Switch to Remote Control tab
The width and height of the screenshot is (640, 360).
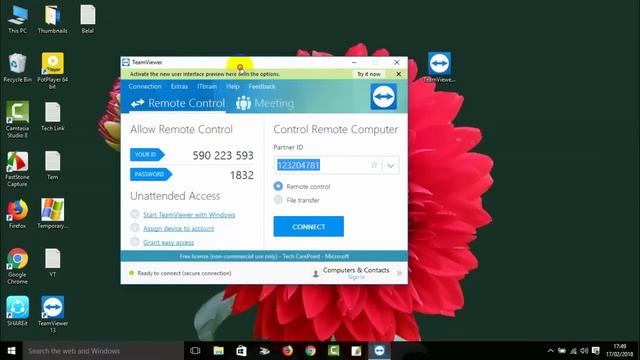click(178, 103)
